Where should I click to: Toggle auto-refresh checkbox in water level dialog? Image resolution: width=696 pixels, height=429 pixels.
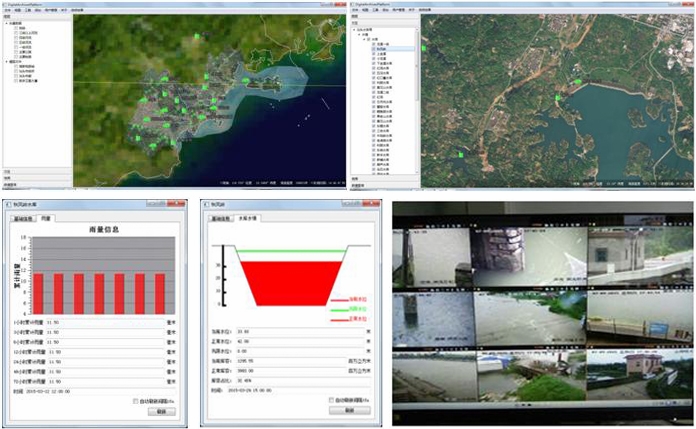tap(332, 401)
